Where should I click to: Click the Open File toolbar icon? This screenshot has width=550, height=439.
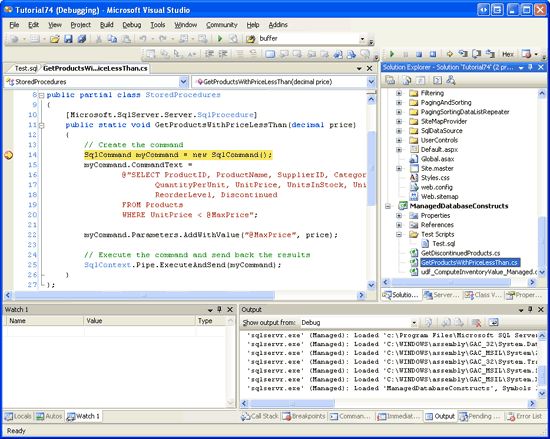coord(55,39)
